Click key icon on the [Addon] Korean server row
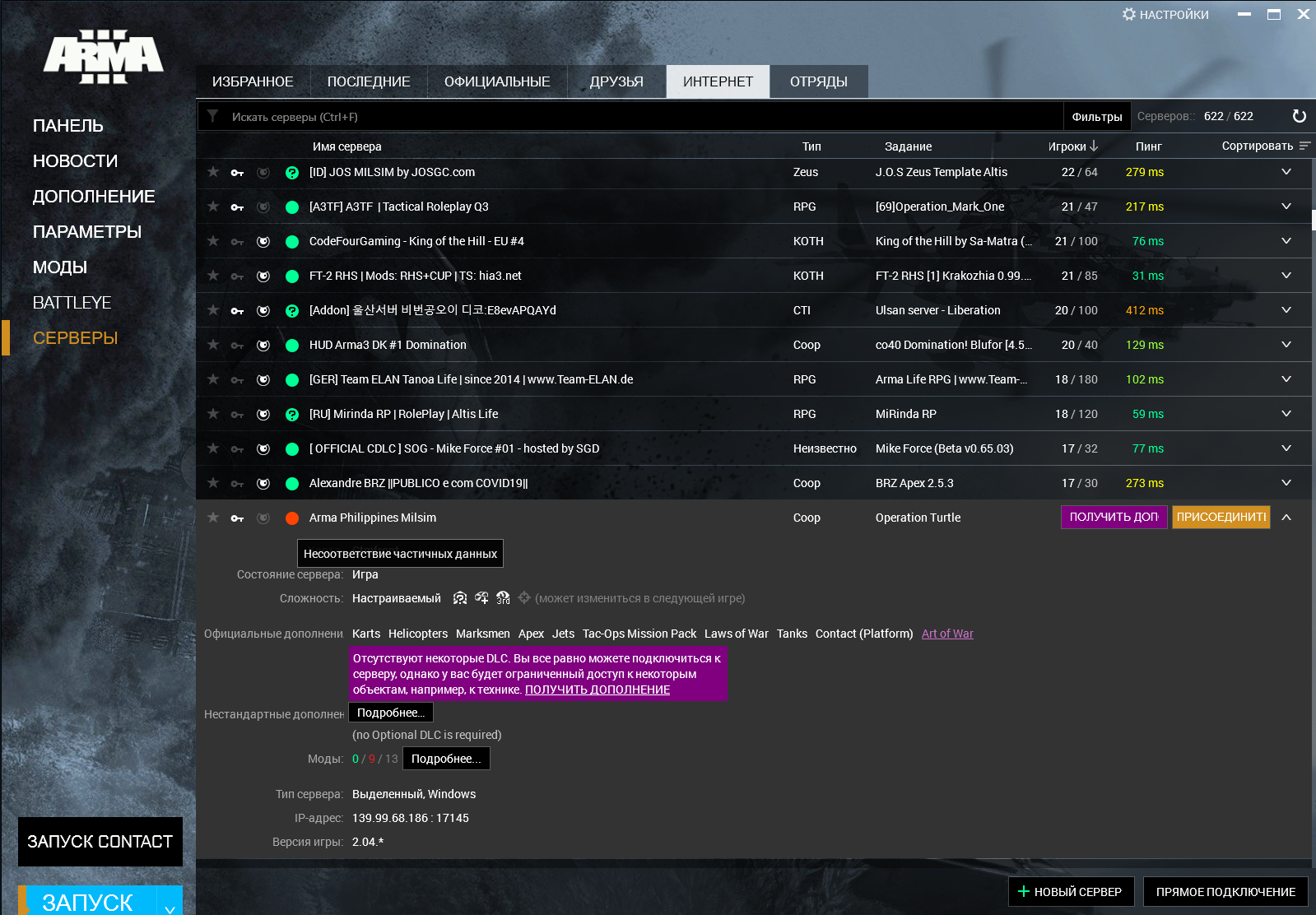 tap(237, 311)
